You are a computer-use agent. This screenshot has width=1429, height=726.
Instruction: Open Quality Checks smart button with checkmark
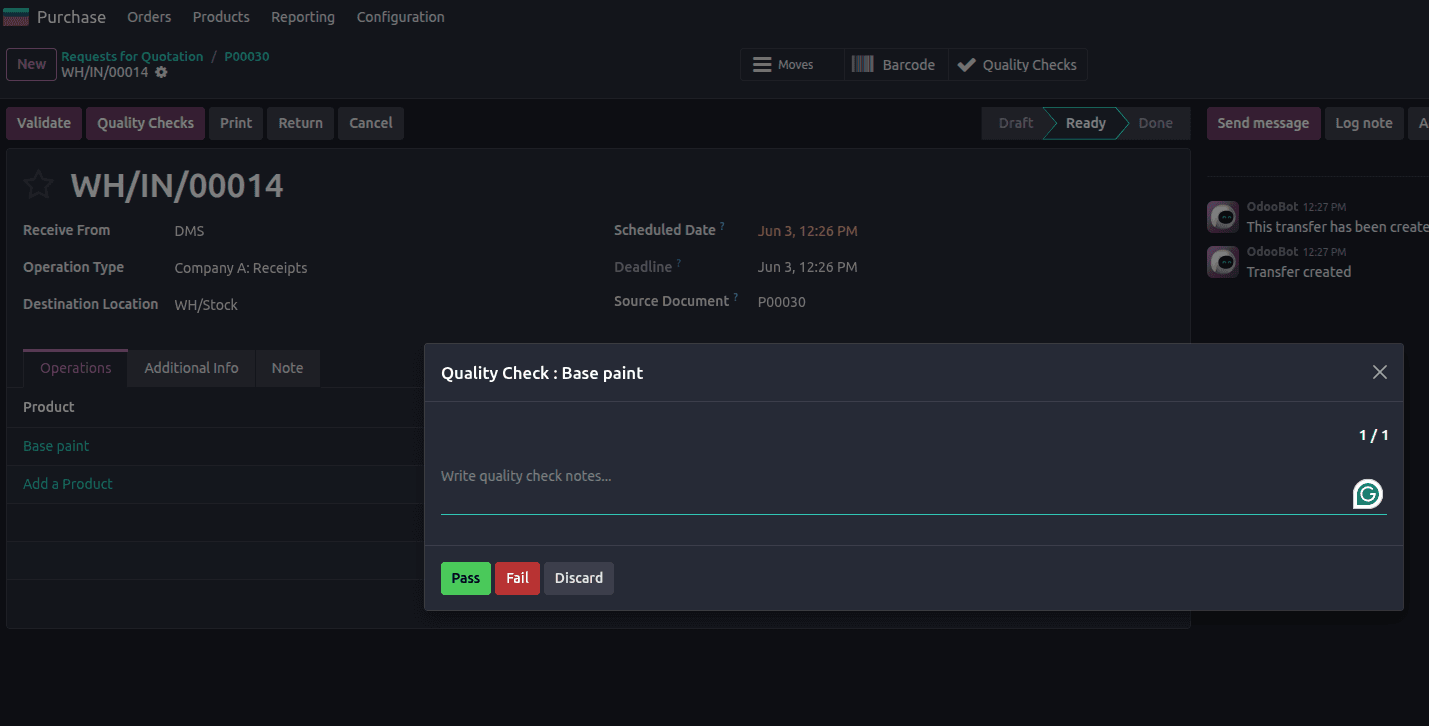(1017, 65)
